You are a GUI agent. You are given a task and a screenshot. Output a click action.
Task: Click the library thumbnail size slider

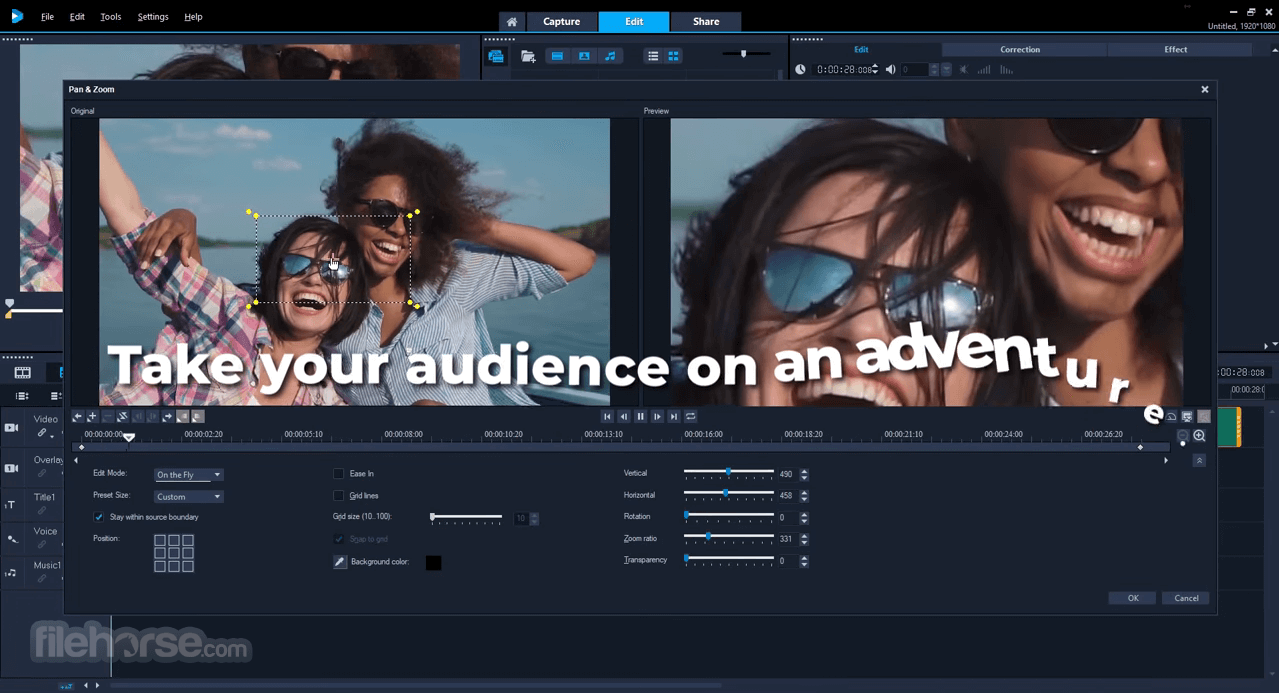(x=746, y=53)
